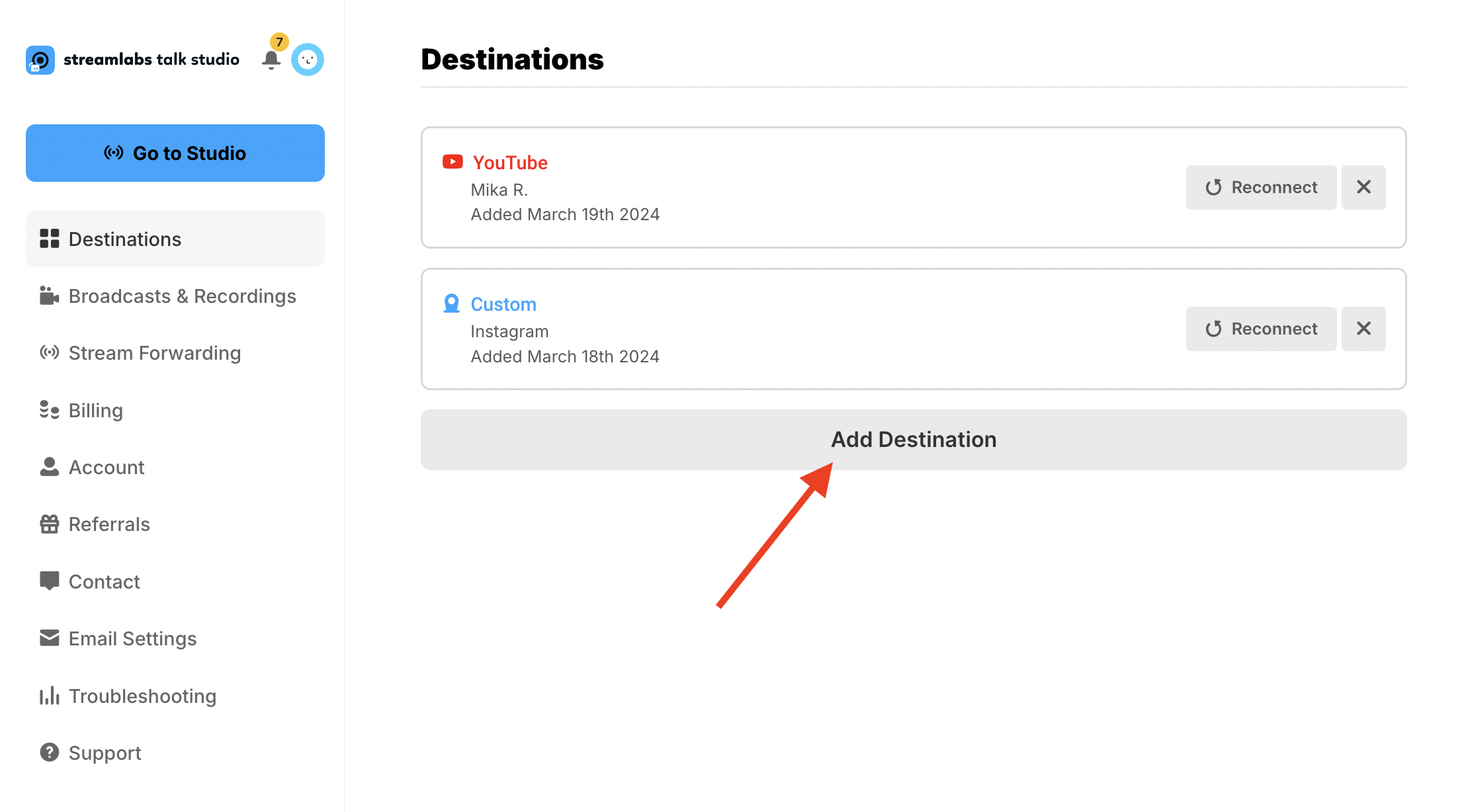1466x812 pixels.
Task: Click the Referrals gift icon
Action: (50, 524)
